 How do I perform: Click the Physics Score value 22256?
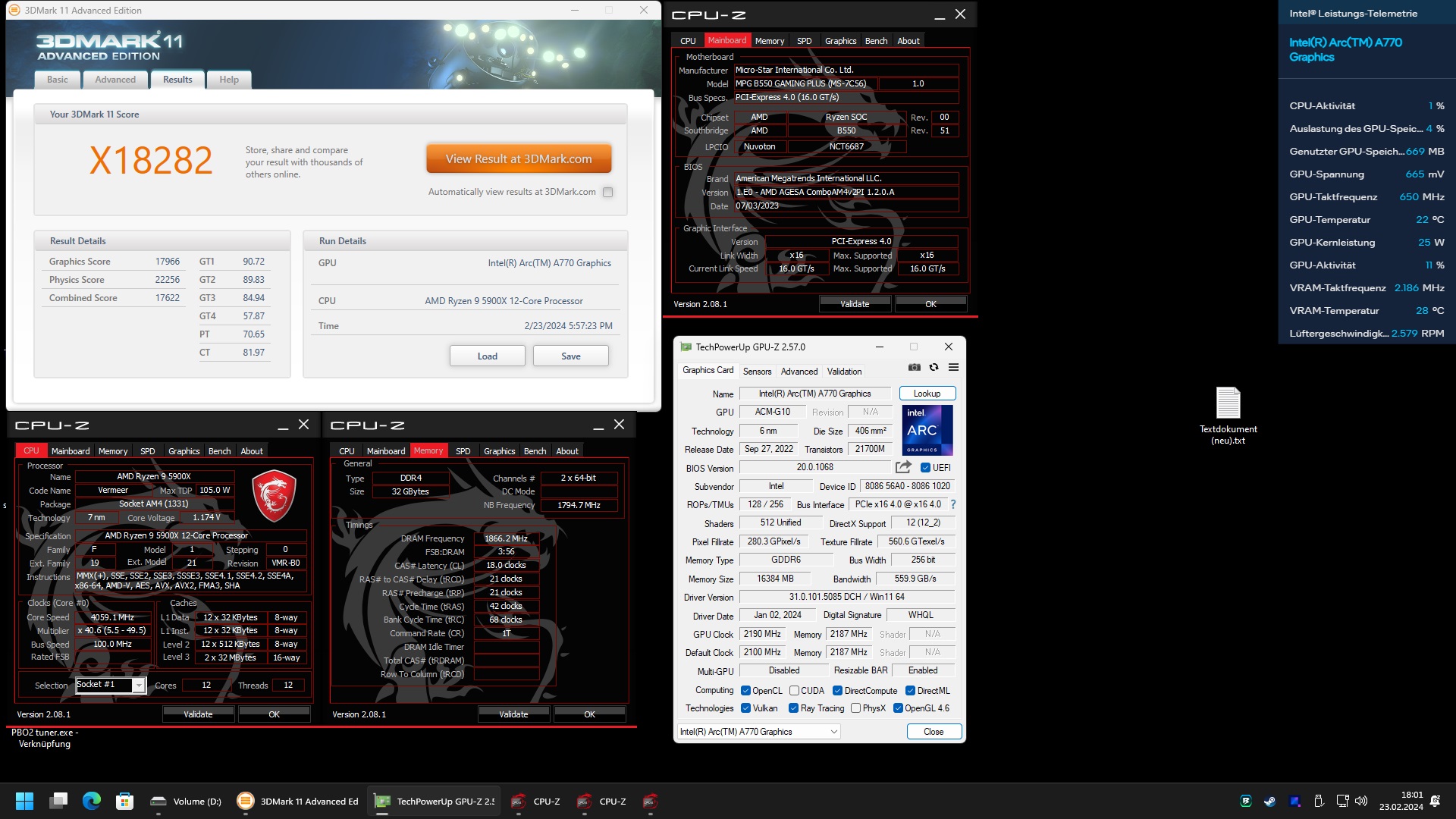coord(168,280)
